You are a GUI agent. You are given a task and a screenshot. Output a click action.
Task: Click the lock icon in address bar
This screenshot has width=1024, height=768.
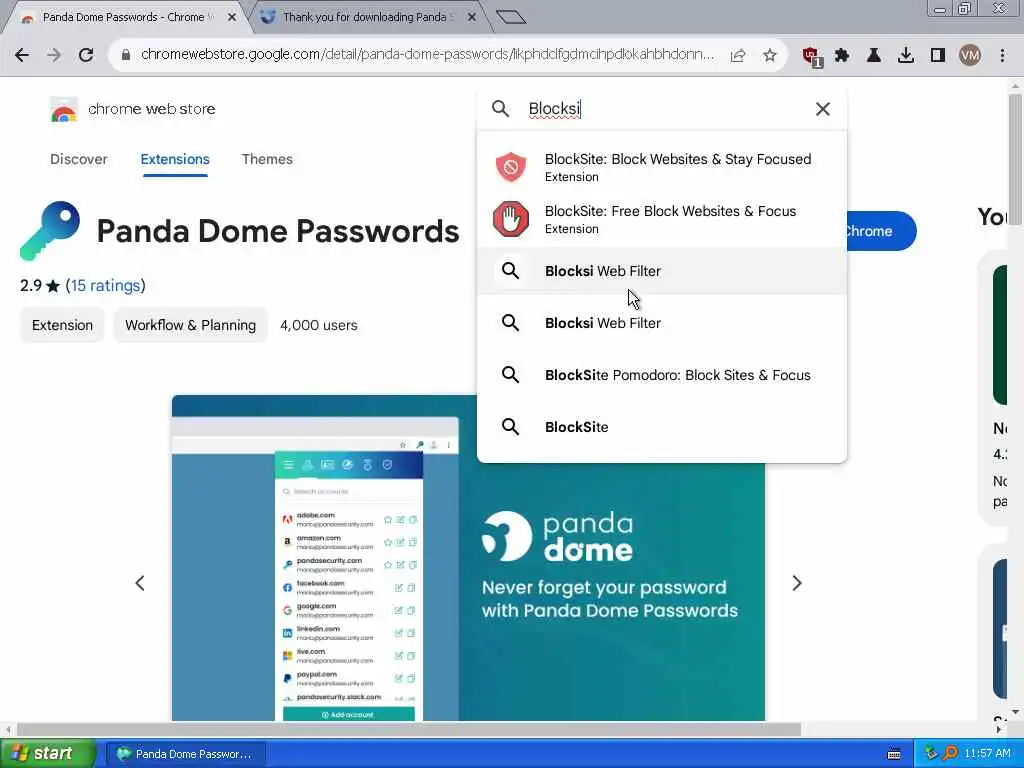click(x=125, y=55)
